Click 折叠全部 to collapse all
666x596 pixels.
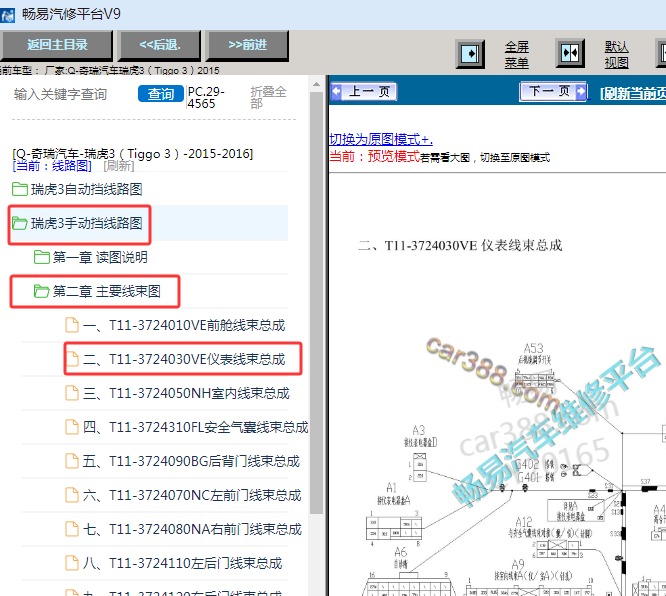tap(268, 97)
